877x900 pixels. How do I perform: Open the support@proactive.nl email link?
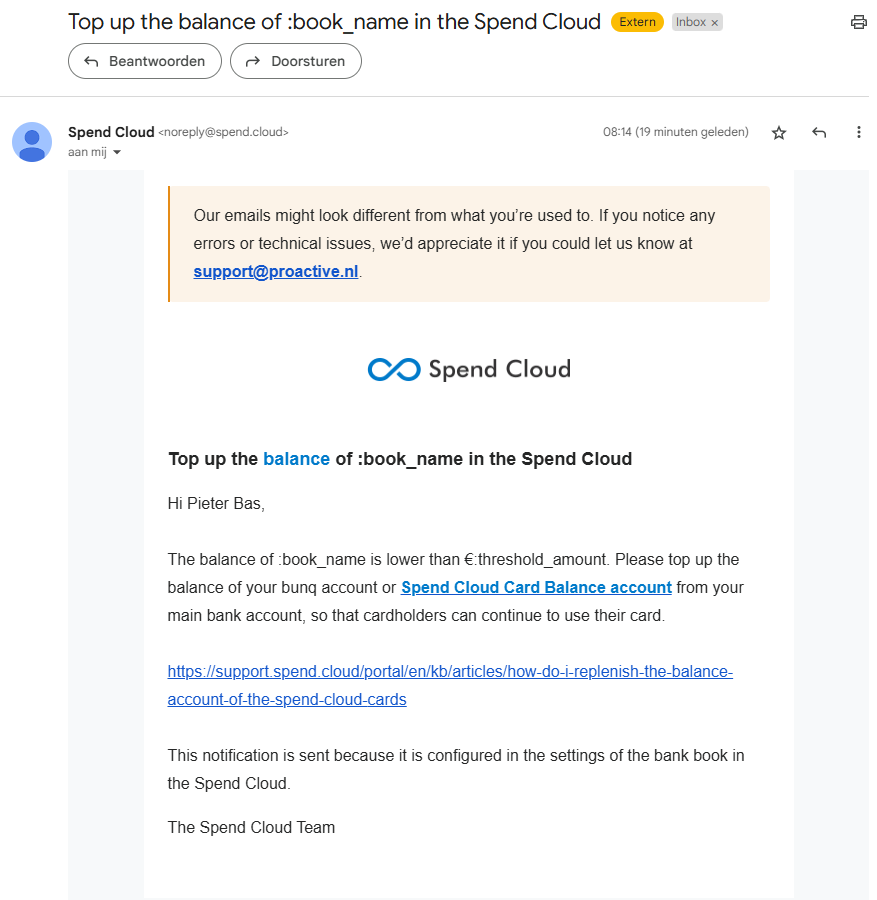coord(275,271)
